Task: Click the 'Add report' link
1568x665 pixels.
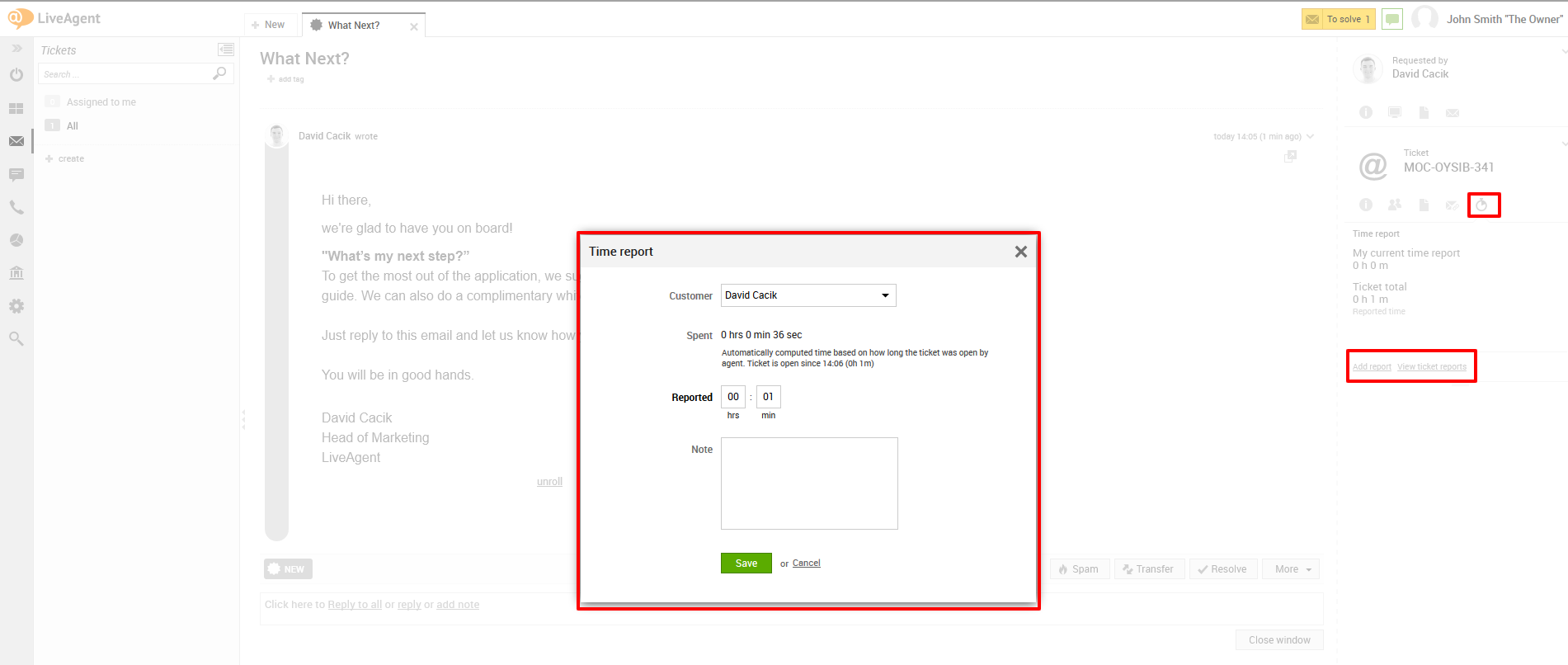Action: coord(1372,367)
